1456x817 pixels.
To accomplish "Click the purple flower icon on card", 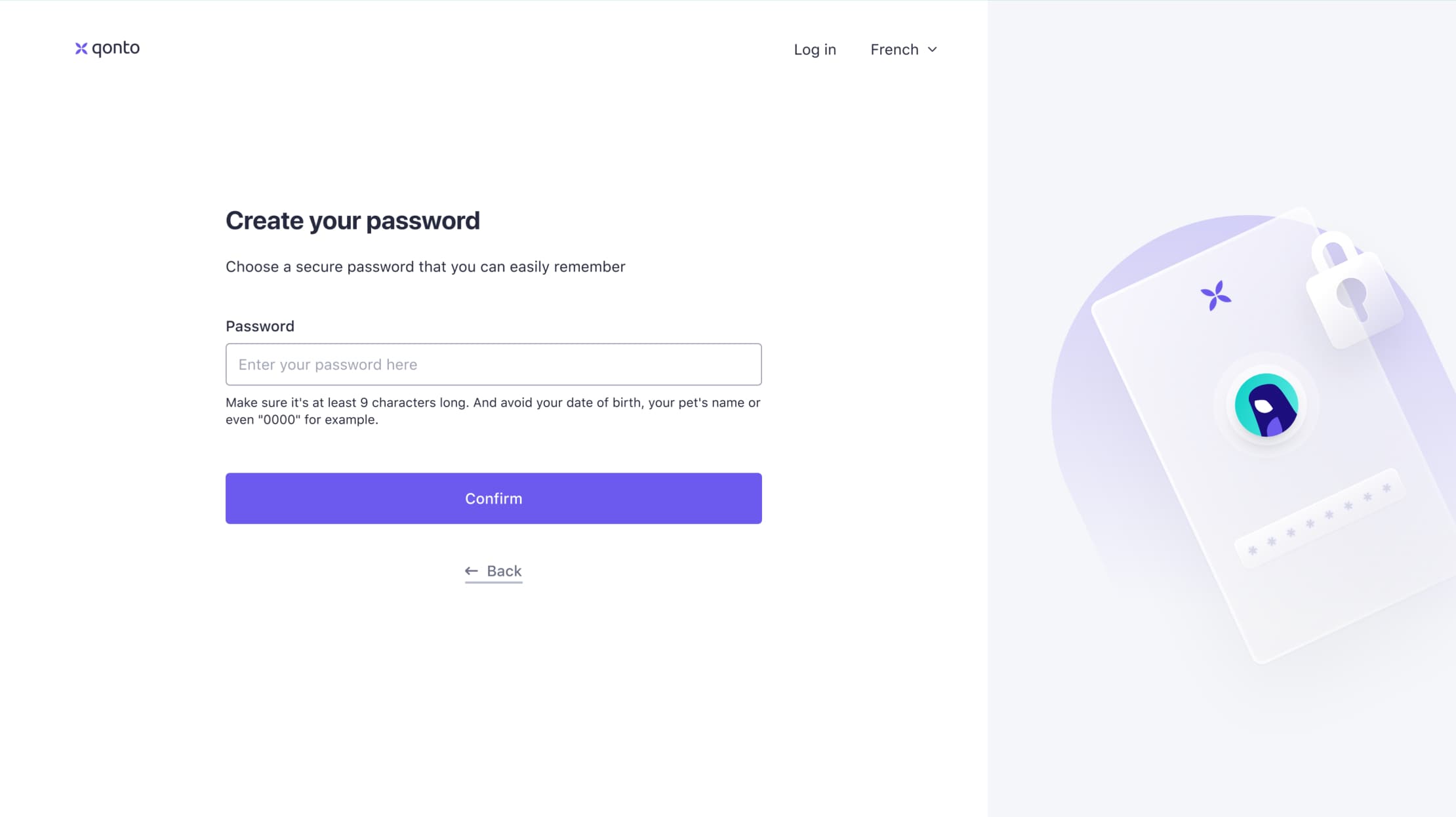I will pos(1215,296).
